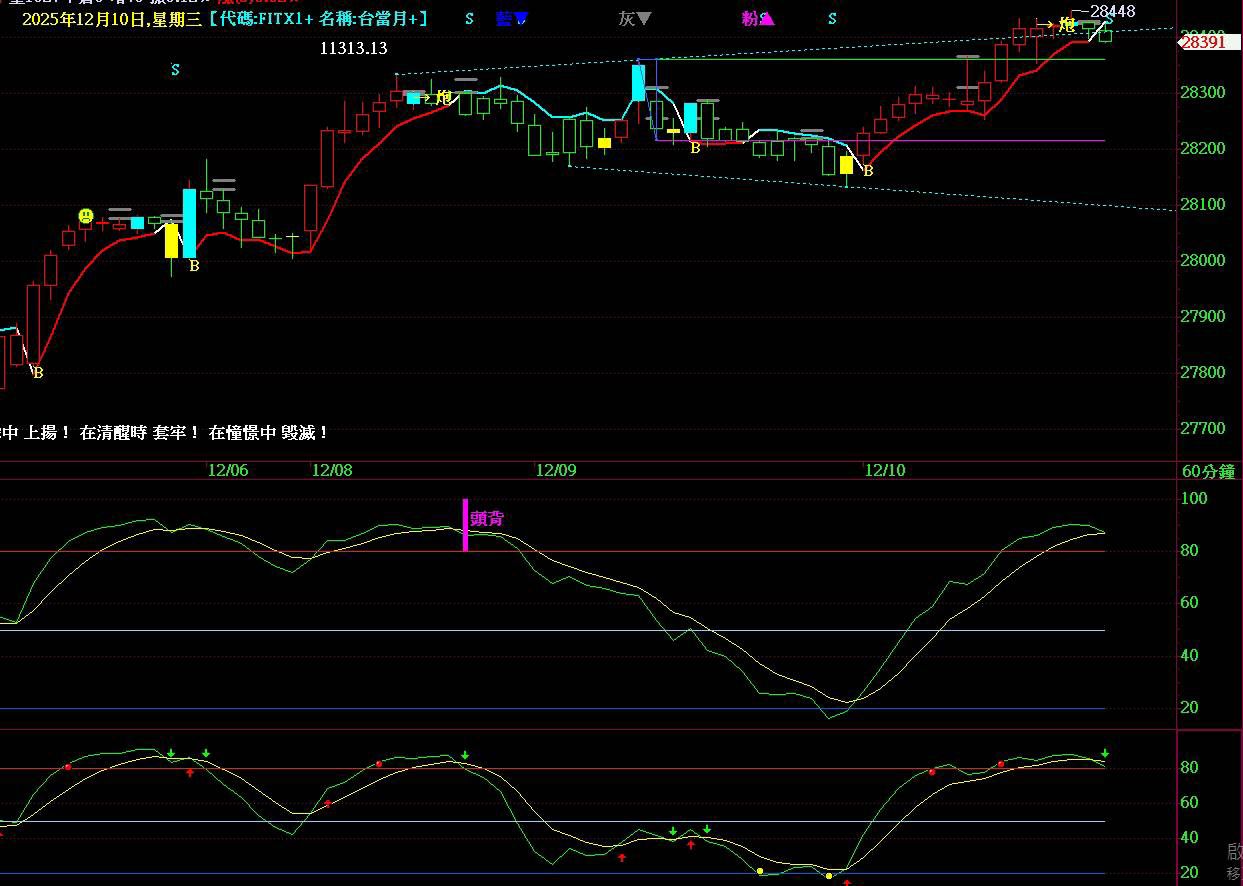Click the magenta 頭背 divergence marker

tap(486, 519)
